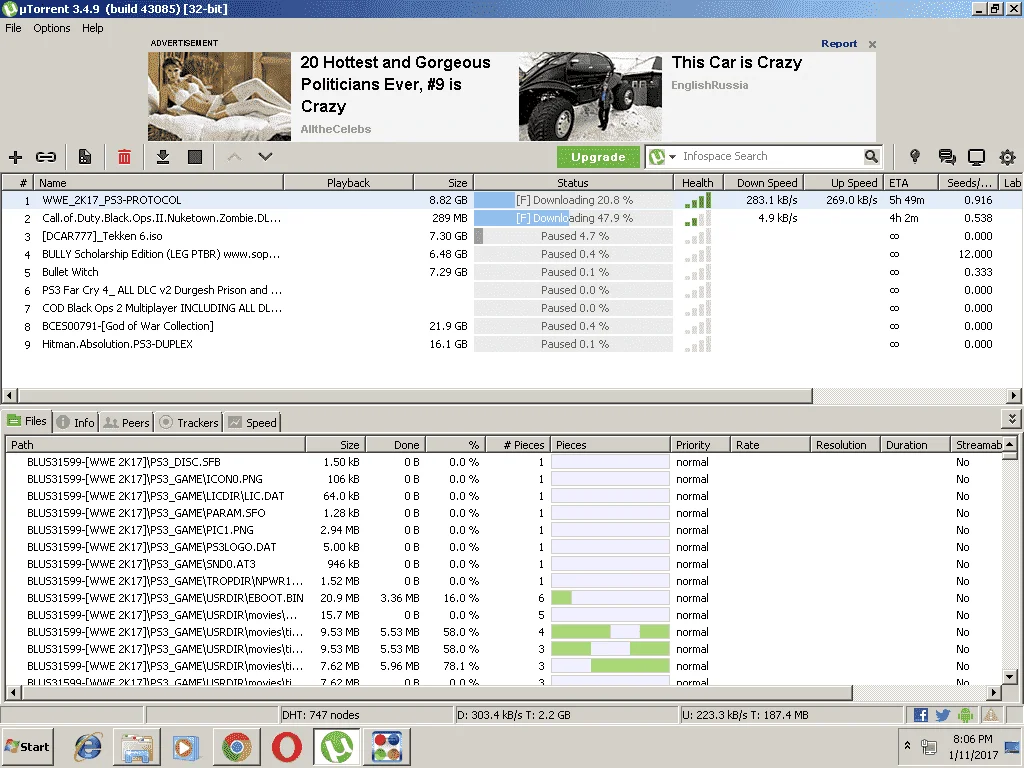1024x768 pixels.
Task: Click the Report ad link
Action: (839, 44)
